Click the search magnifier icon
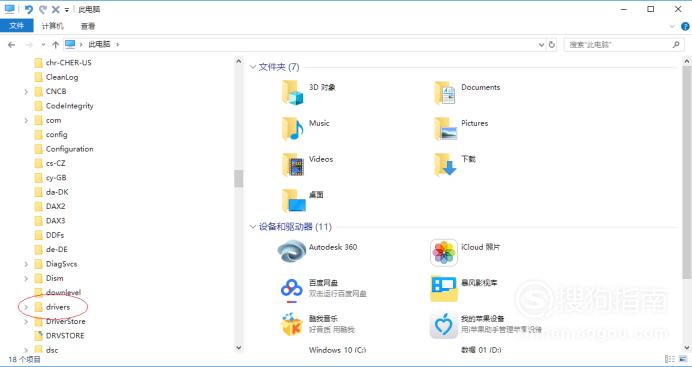 676,45
